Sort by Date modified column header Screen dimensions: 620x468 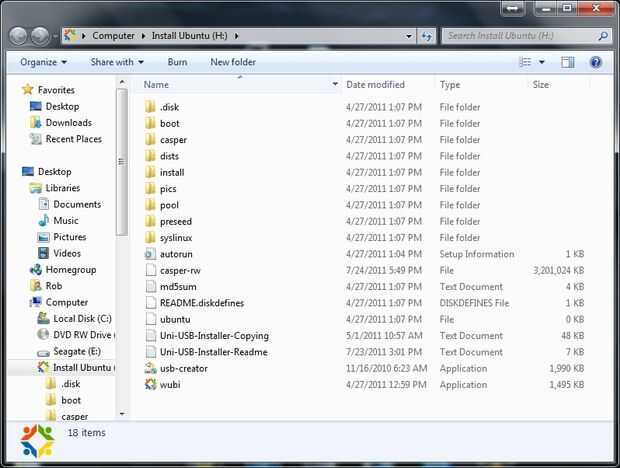375,85
